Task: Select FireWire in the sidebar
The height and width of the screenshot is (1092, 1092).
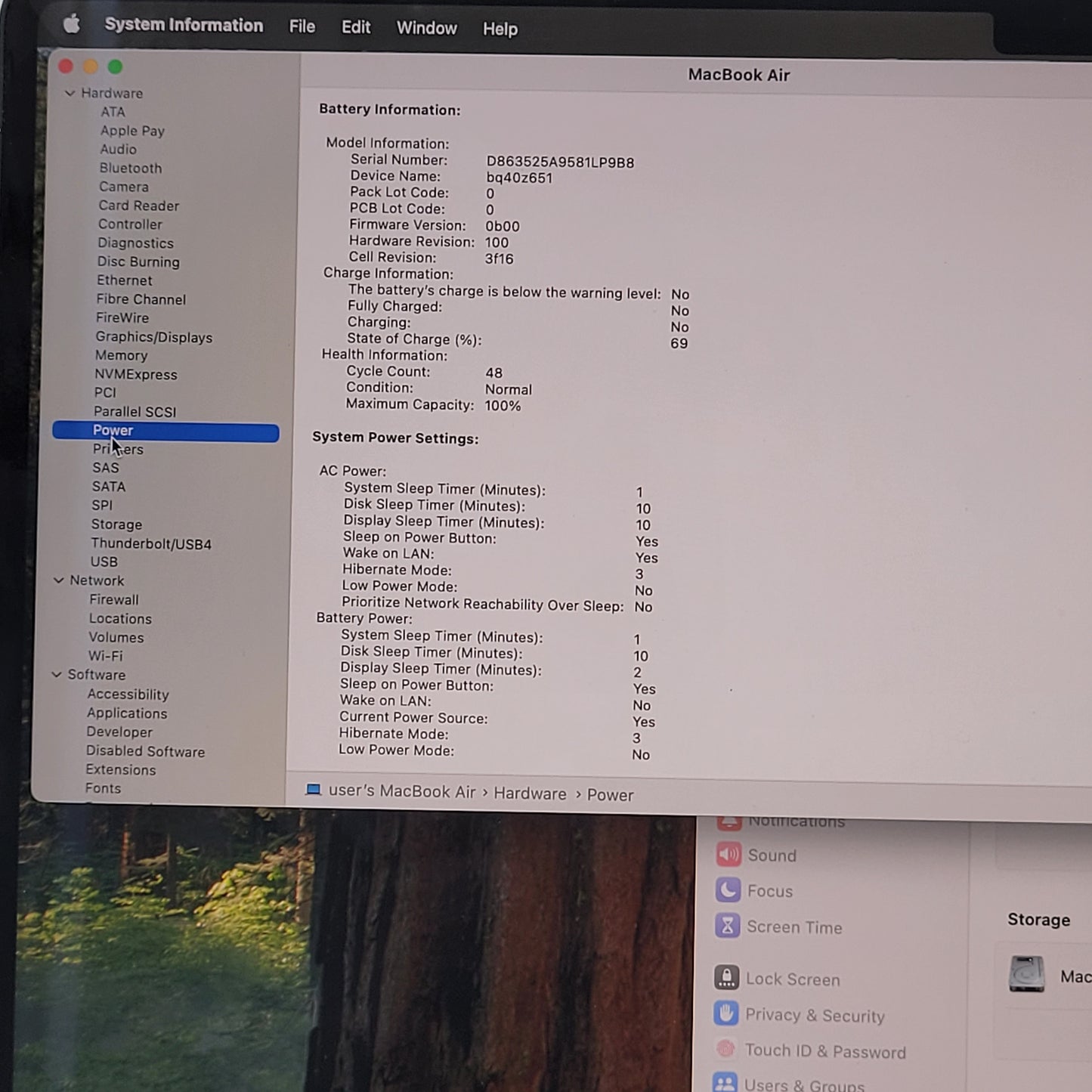Action: tap(122, 318)
